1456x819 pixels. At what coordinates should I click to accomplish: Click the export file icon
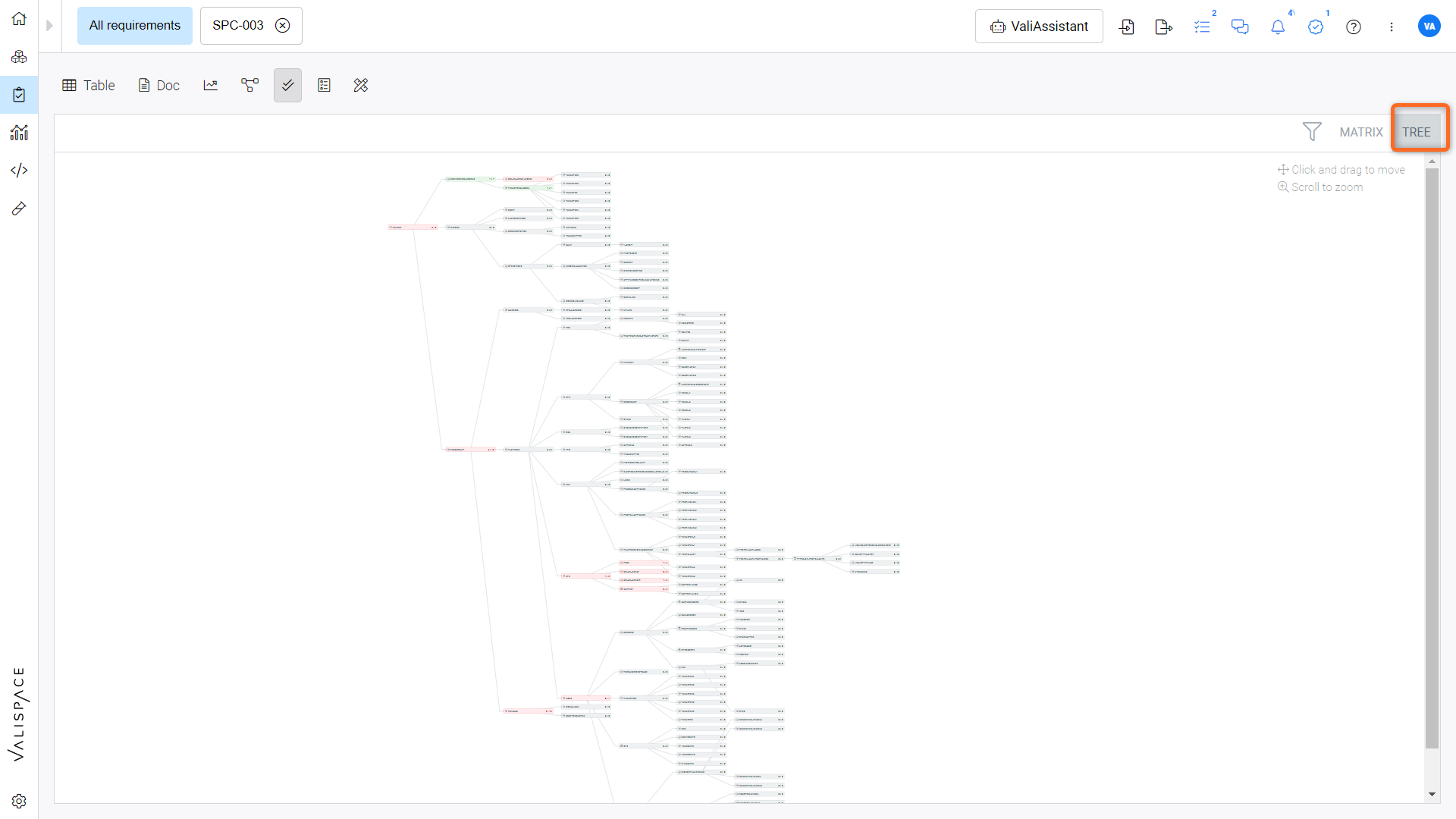click(1164, 27)
